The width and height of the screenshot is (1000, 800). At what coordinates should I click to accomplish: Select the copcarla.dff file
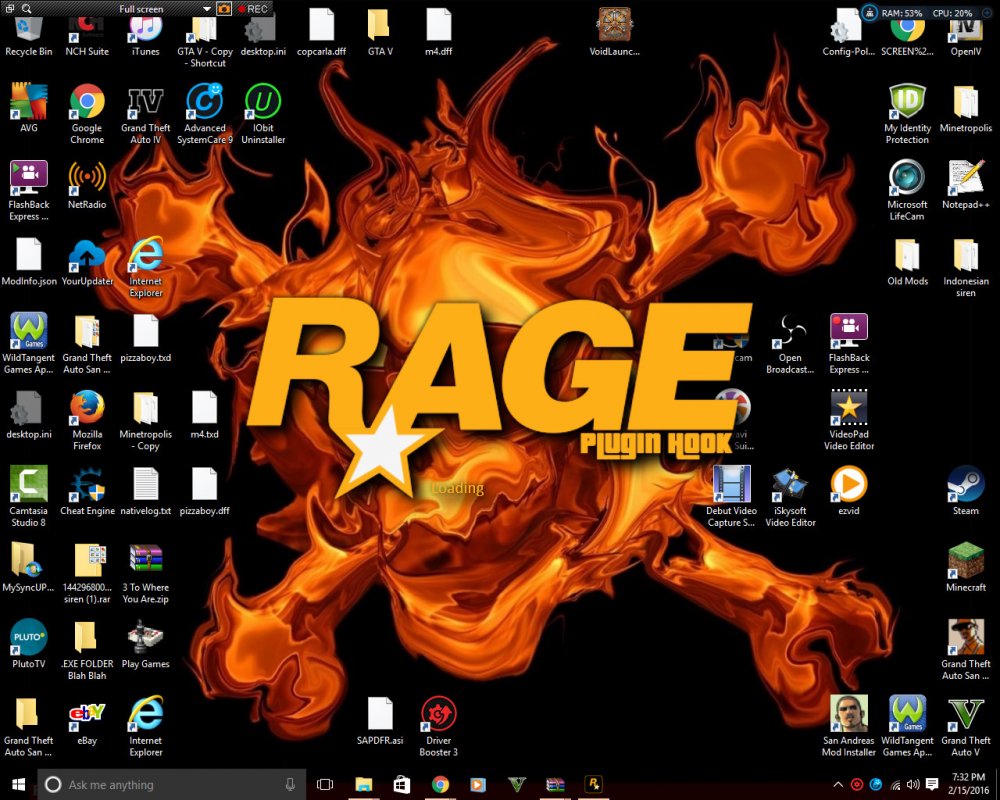click(x=321, y=32)
